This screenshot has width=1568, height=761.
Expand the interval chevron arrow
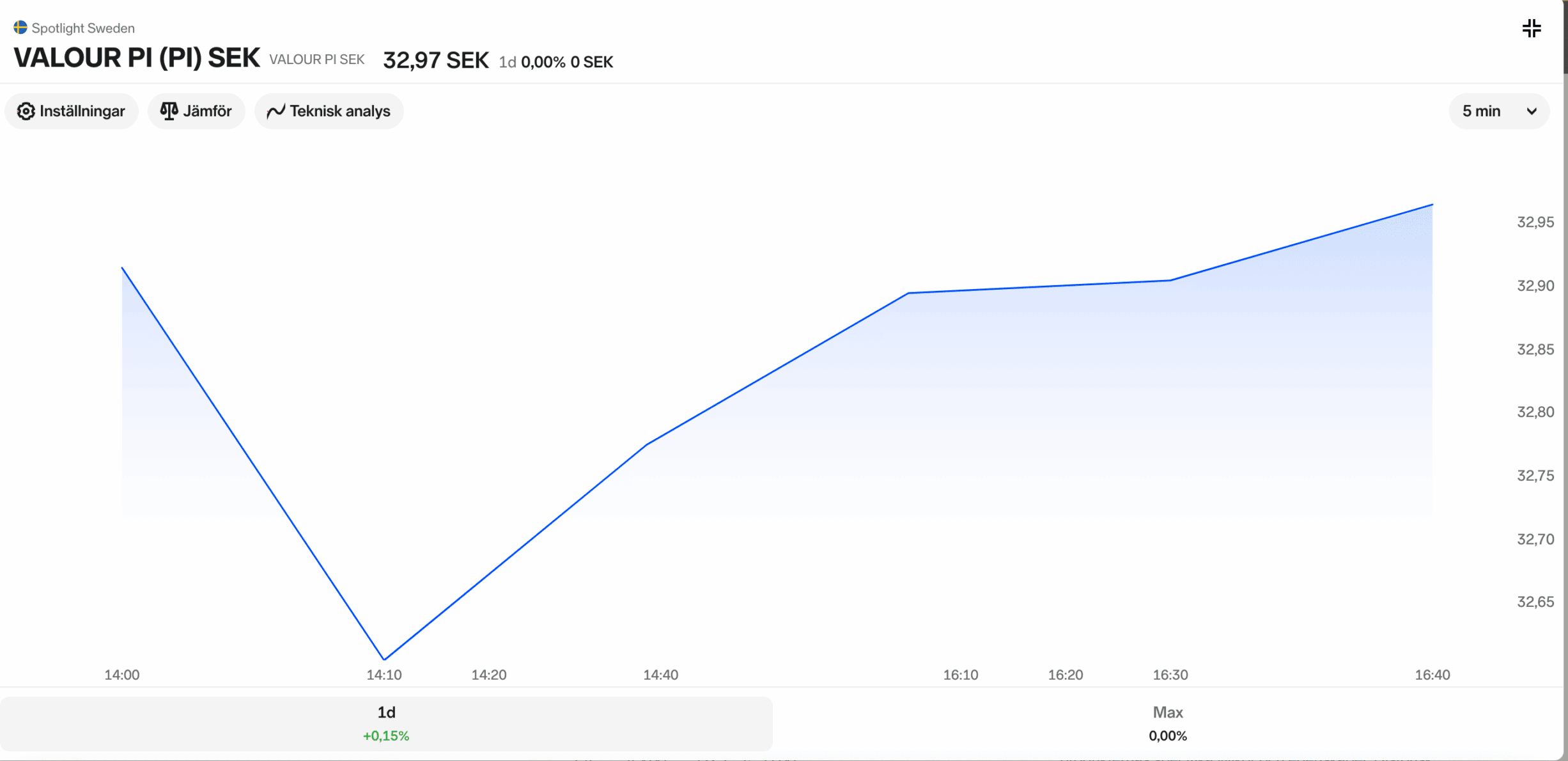coord(1532,111)
